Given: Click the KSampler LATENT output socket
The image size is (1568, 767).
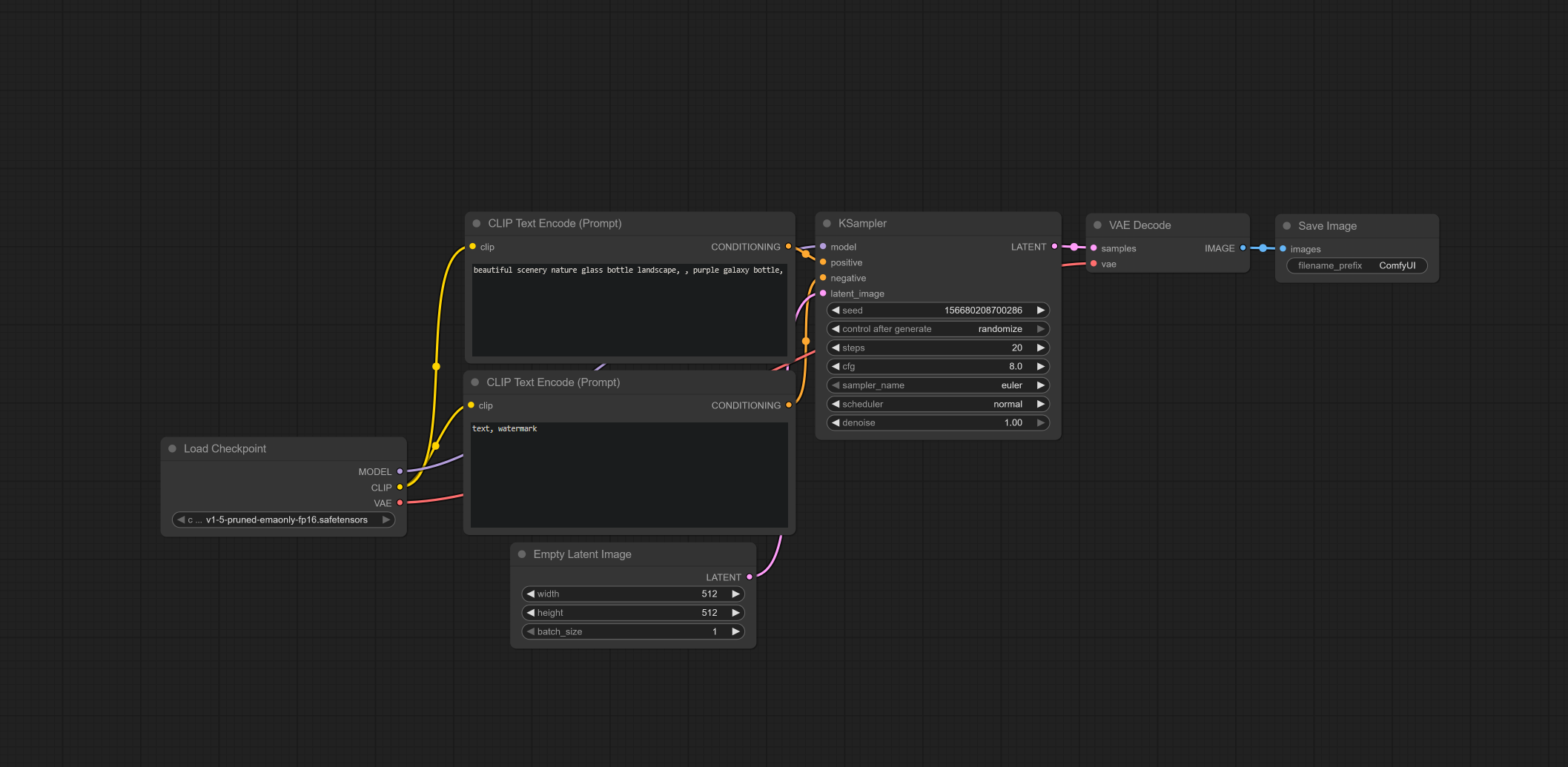Looking at the screenshot, I should point(1054,246).
